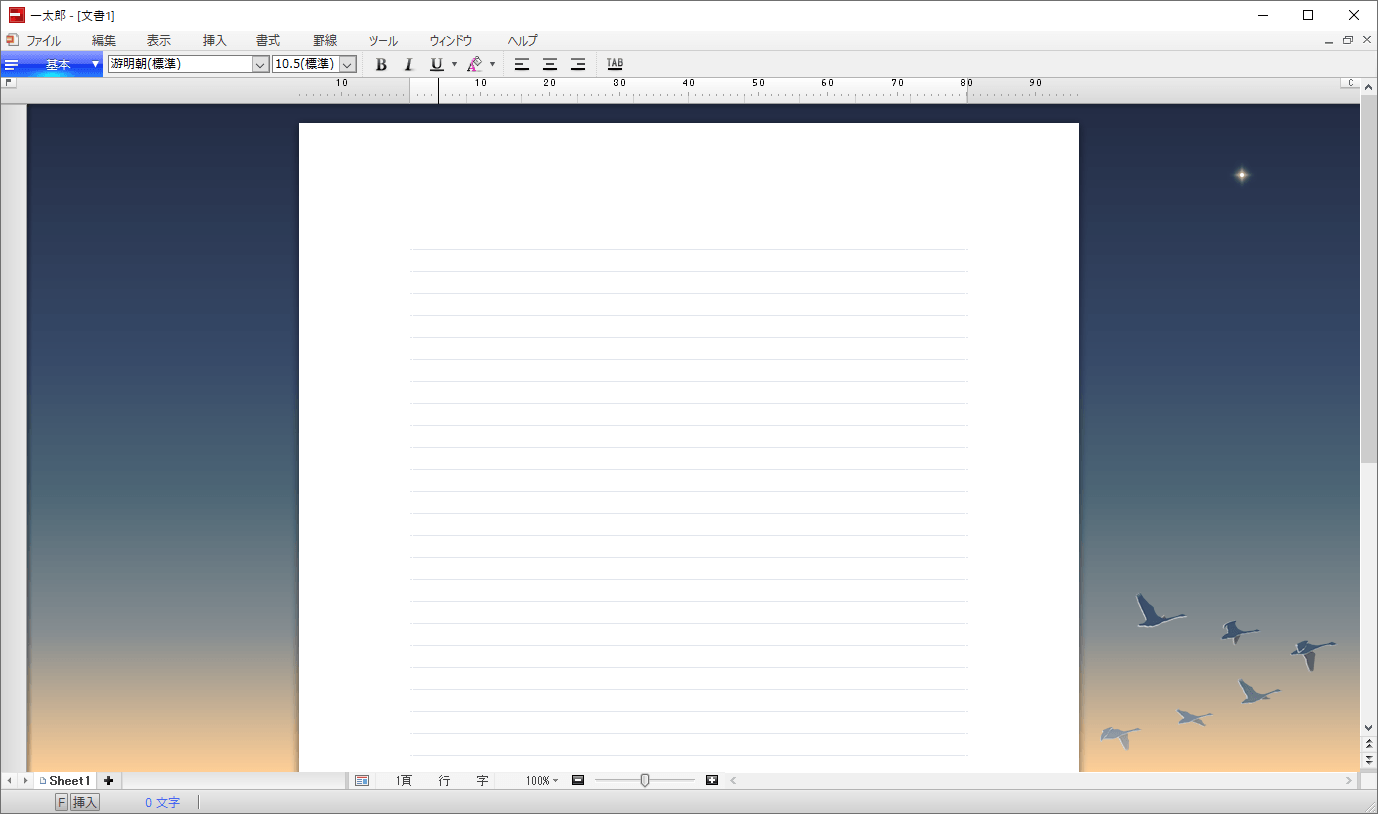Go to the next page with the double down arrow
Viewport: 1378px width, 814px height.
coord(1369,761)
